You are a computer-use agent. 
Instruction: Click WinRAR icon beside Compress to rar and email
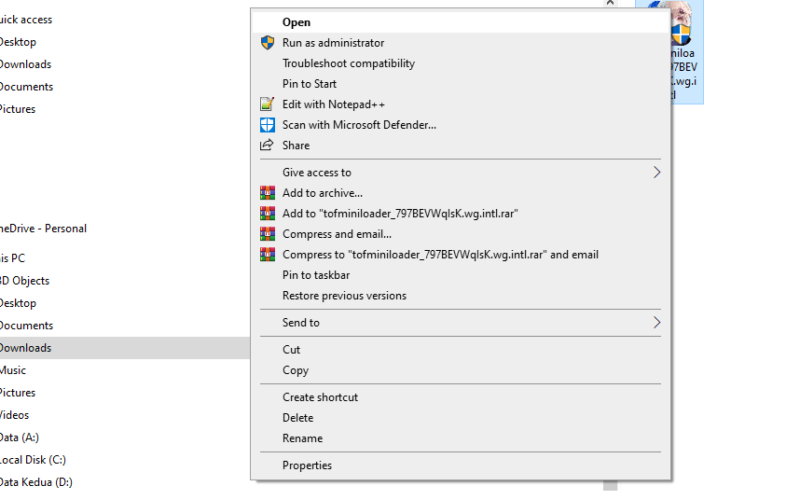coord(267,255)
